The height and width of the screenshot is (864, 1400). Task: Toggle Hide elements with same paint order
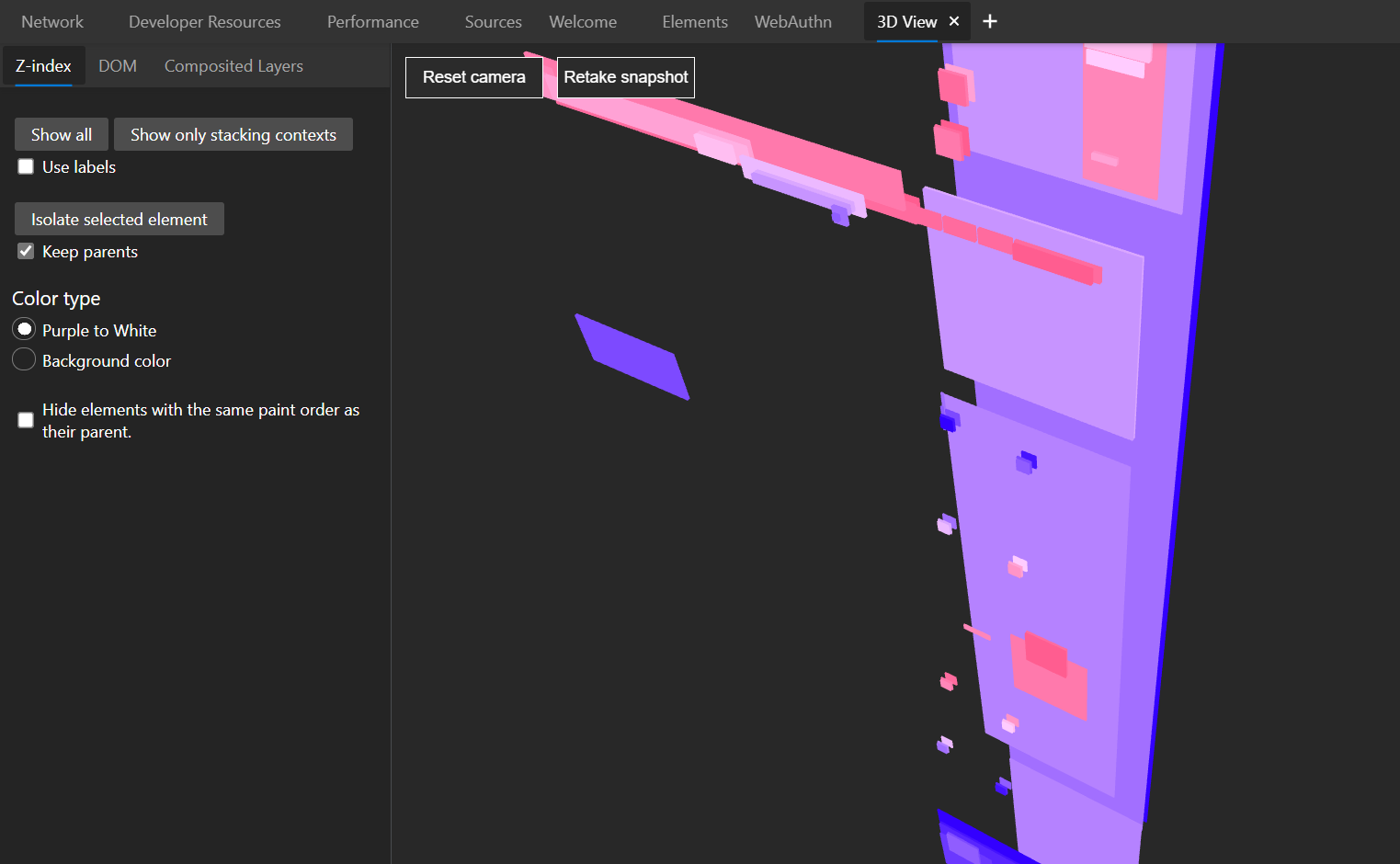pos(26,420)
